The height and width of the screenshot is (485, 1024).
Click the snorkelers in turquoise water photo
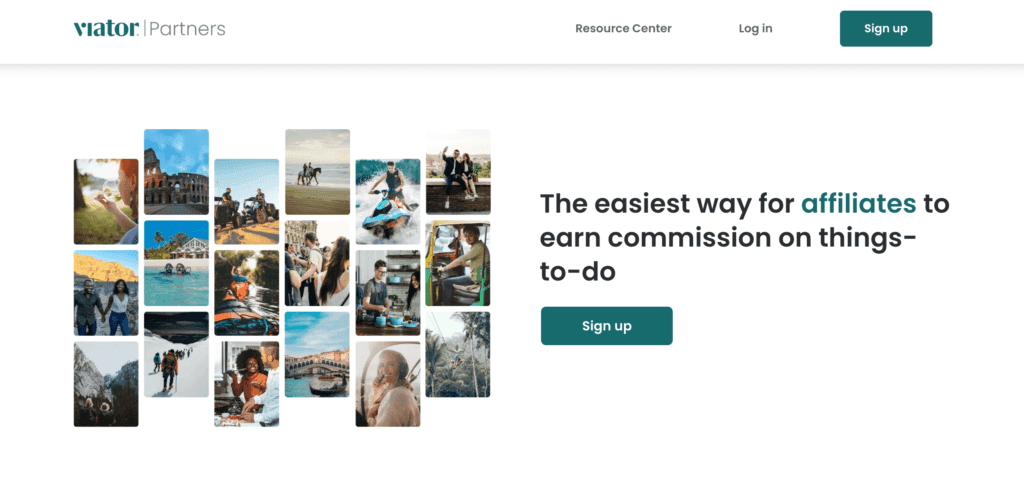(x=176, y=263)
